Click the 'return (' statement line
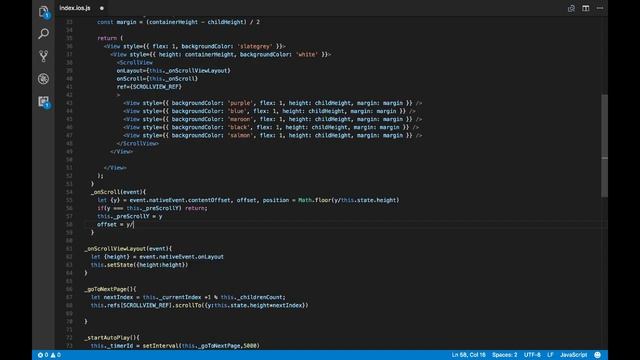Viewport: 640px width, 360px height. [x=110, y=38]
